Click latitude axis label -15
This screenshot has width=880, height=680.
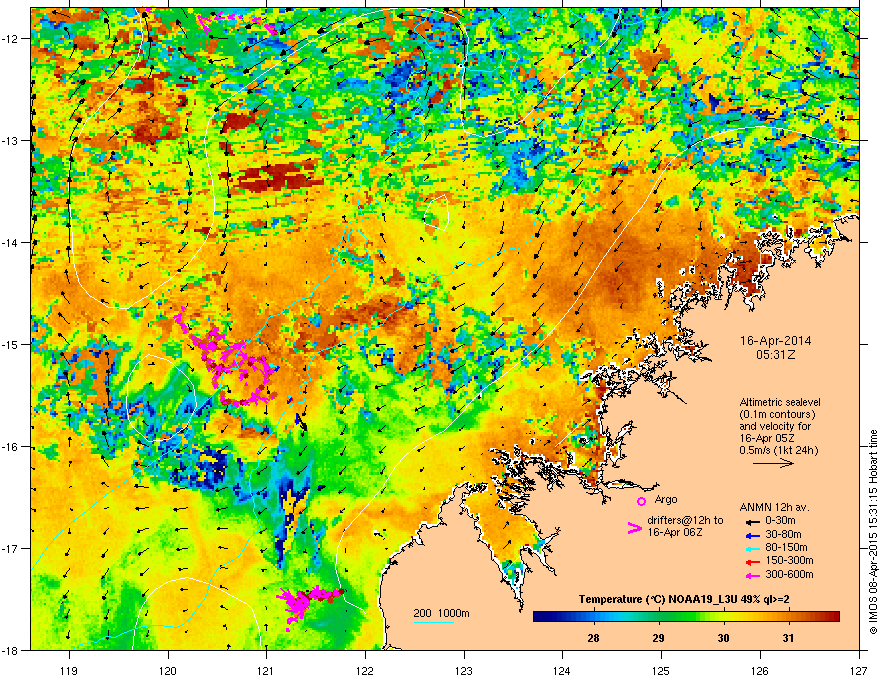(x=10, y=344)
